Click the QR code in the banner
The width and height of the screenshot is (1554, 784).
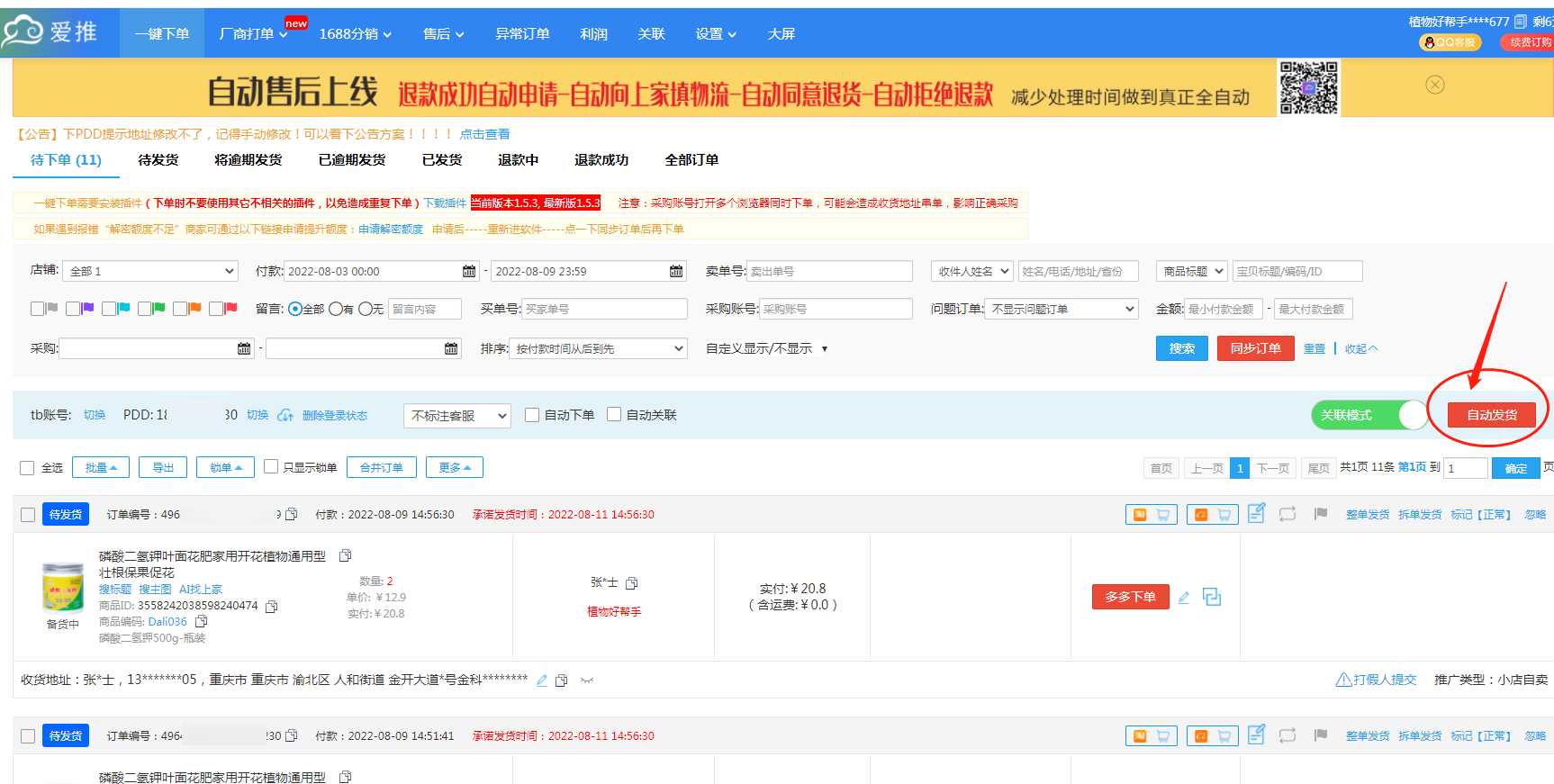[1309, 87]
